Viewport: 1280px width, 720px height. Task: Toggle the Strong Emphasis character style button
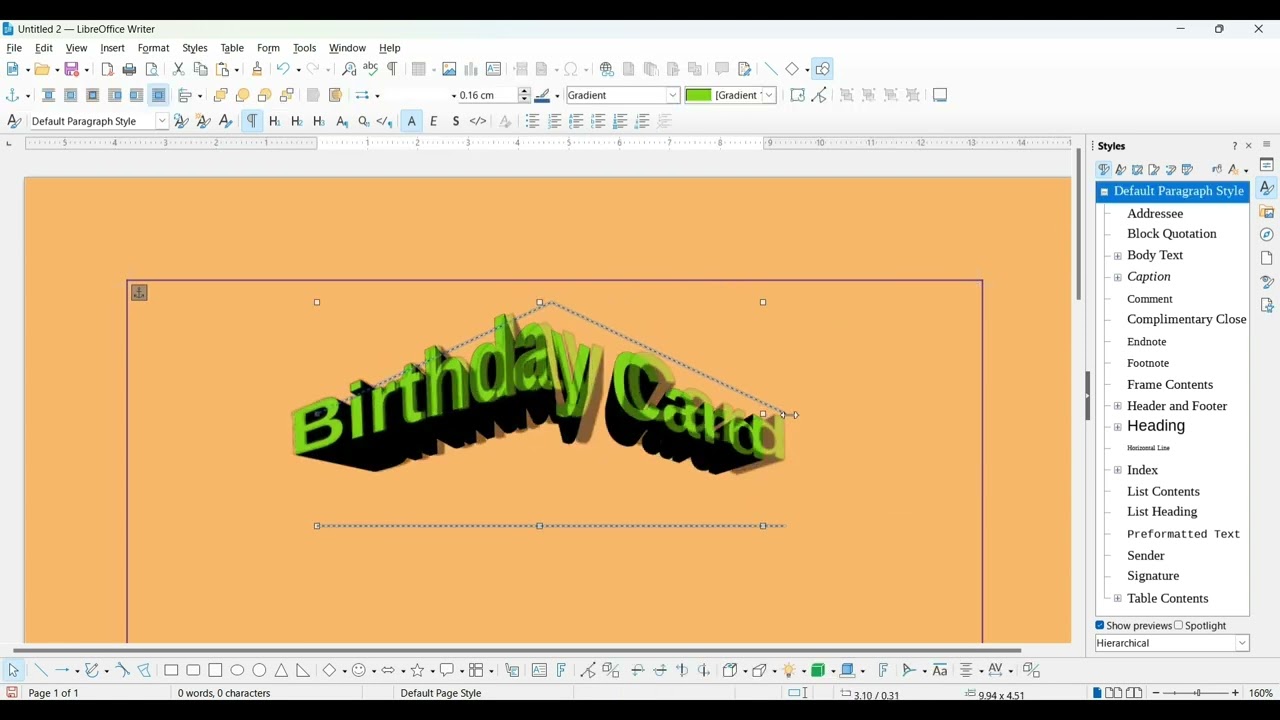[x=456, y=121]
